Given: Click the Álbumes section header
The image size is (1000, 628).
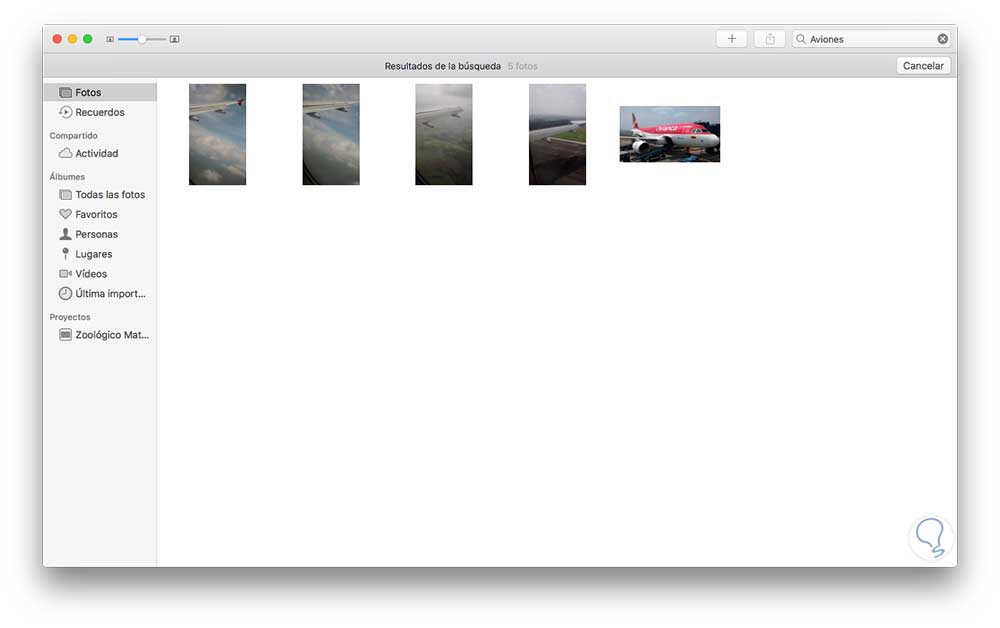Looking at the screenshot, I should coord(67,177).
